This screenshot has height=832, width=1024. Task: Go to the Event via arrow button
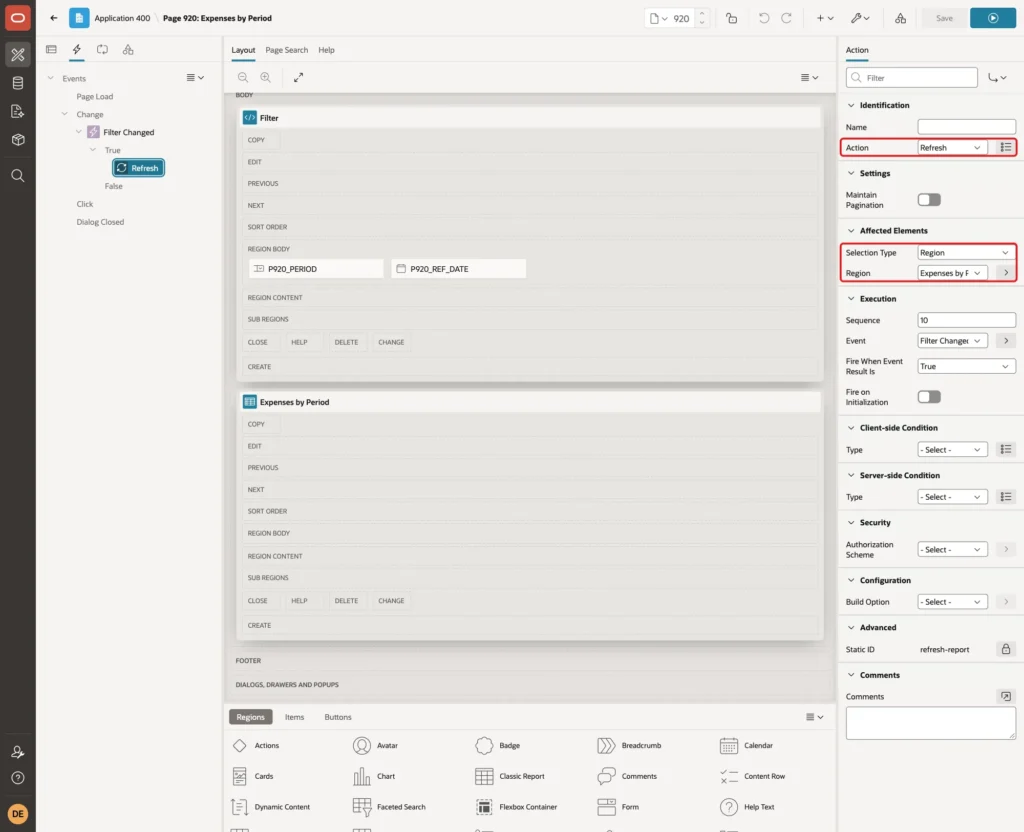click(x=1006, y=341)
